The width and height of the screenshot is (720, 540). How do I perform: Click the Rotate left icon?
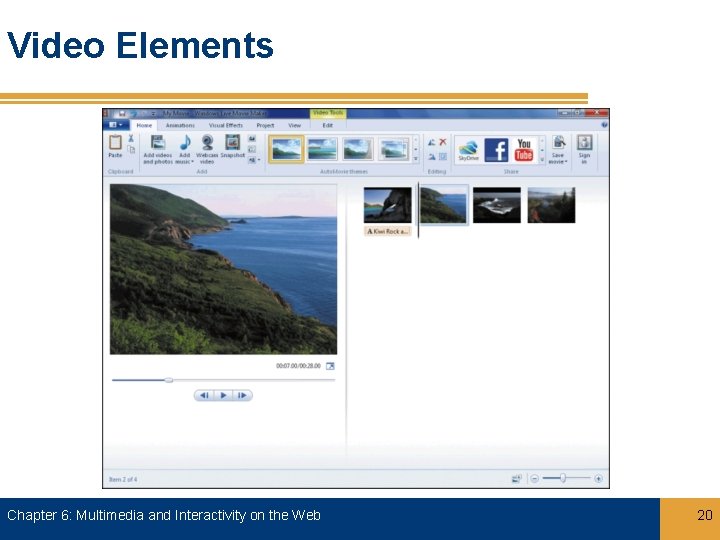click(432, 142)
